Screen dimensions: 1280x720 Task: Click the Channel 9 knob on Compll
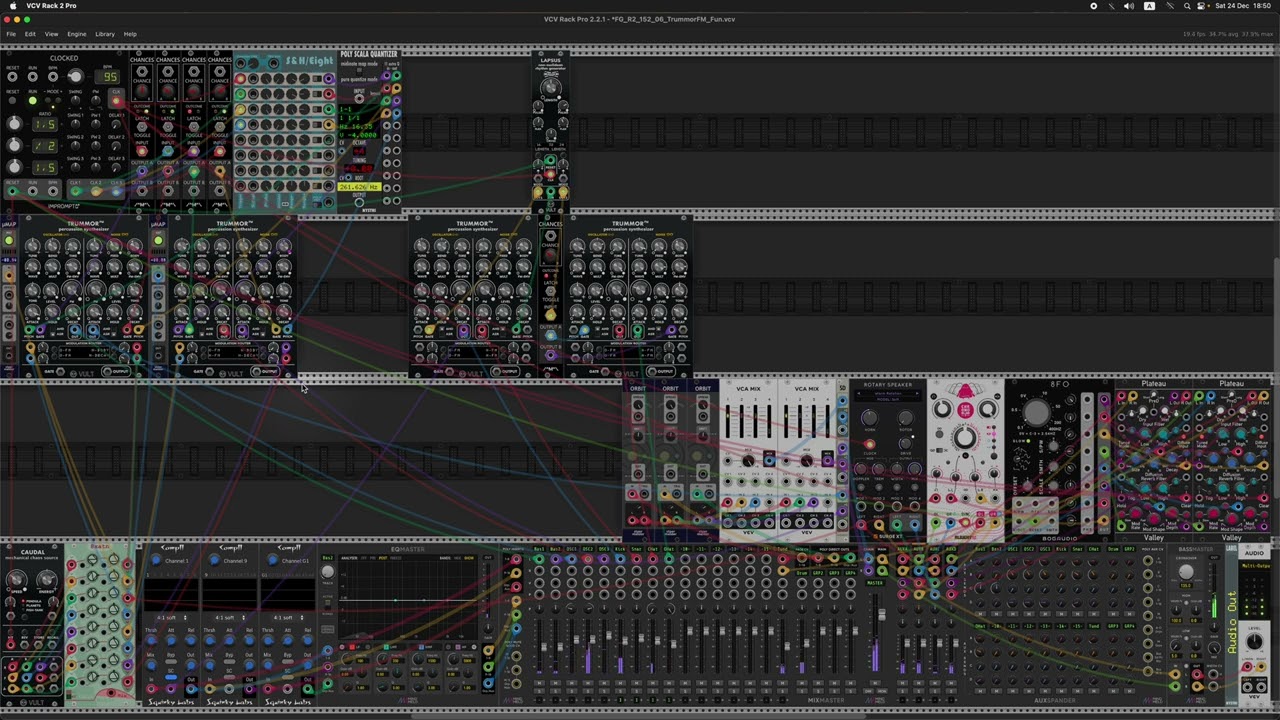pos(214,559)
